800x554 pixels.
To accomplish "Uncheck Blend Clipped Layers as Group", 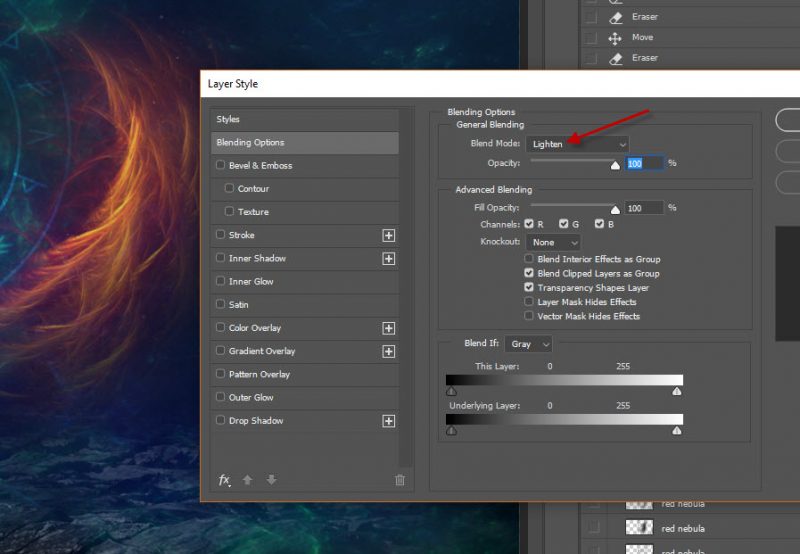I will (529, 273).
